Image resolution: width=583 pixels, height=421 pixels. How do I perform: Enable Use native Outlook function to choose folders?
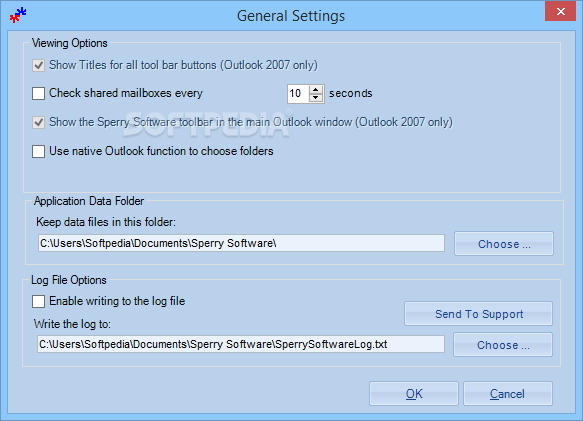(38, 151)
